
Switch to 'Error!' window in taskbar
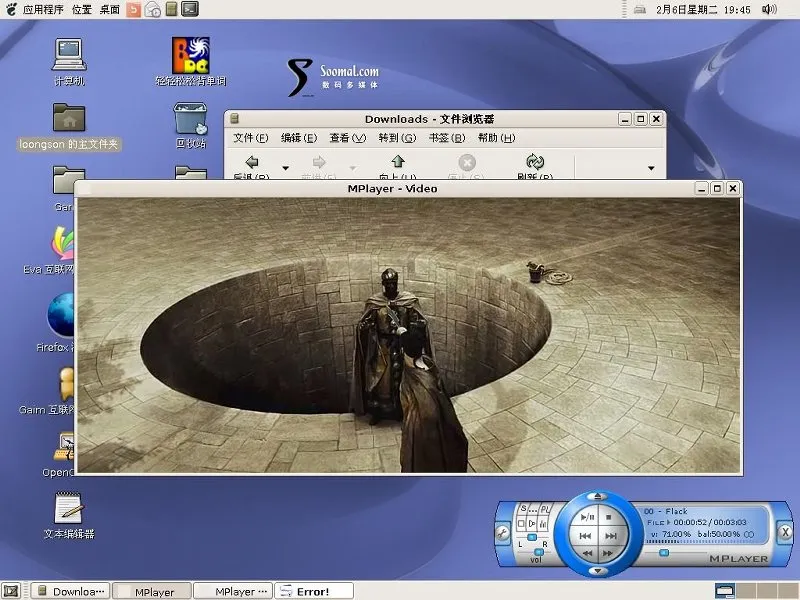point(314,591)
